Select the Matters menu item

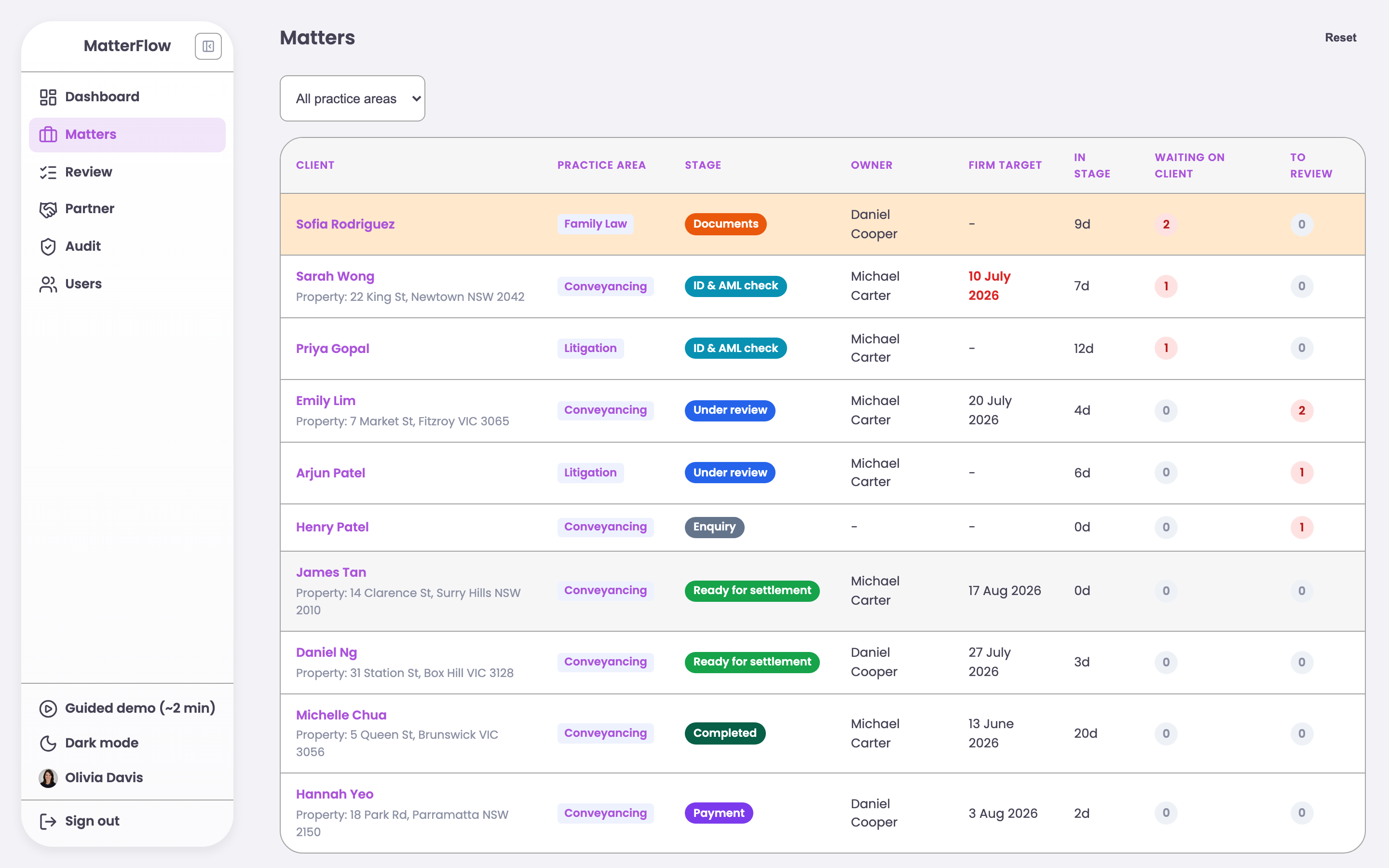tap(127, 135)
